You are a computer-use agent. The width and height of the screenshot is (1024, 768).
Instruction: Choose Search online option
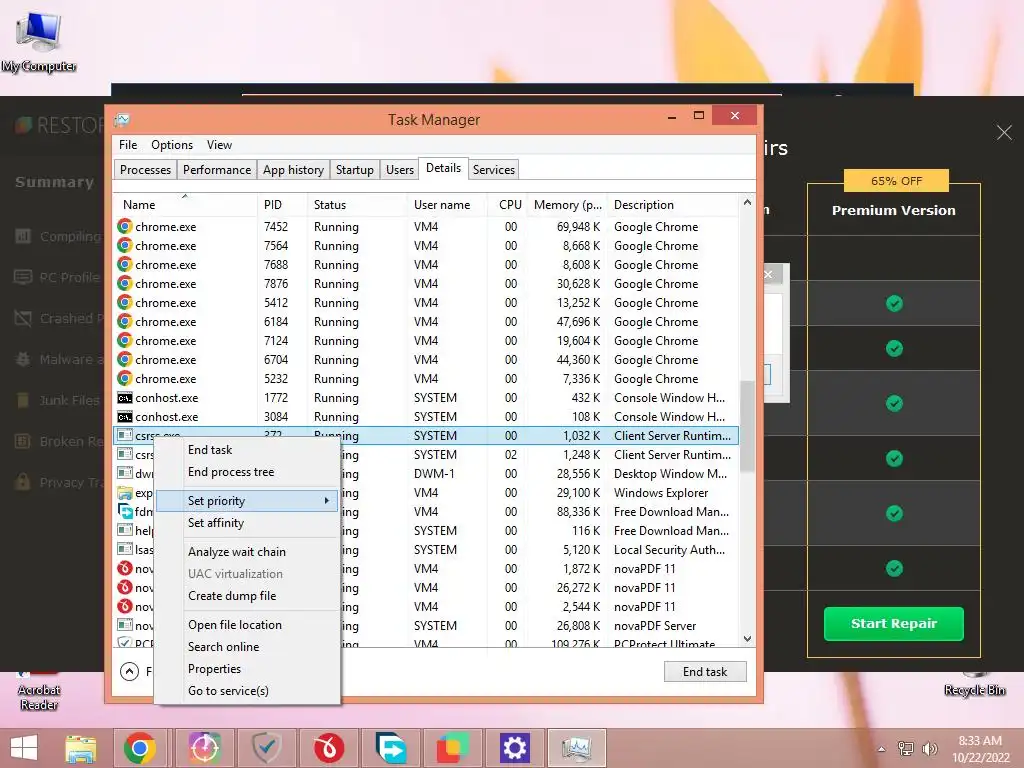(247, 647)
